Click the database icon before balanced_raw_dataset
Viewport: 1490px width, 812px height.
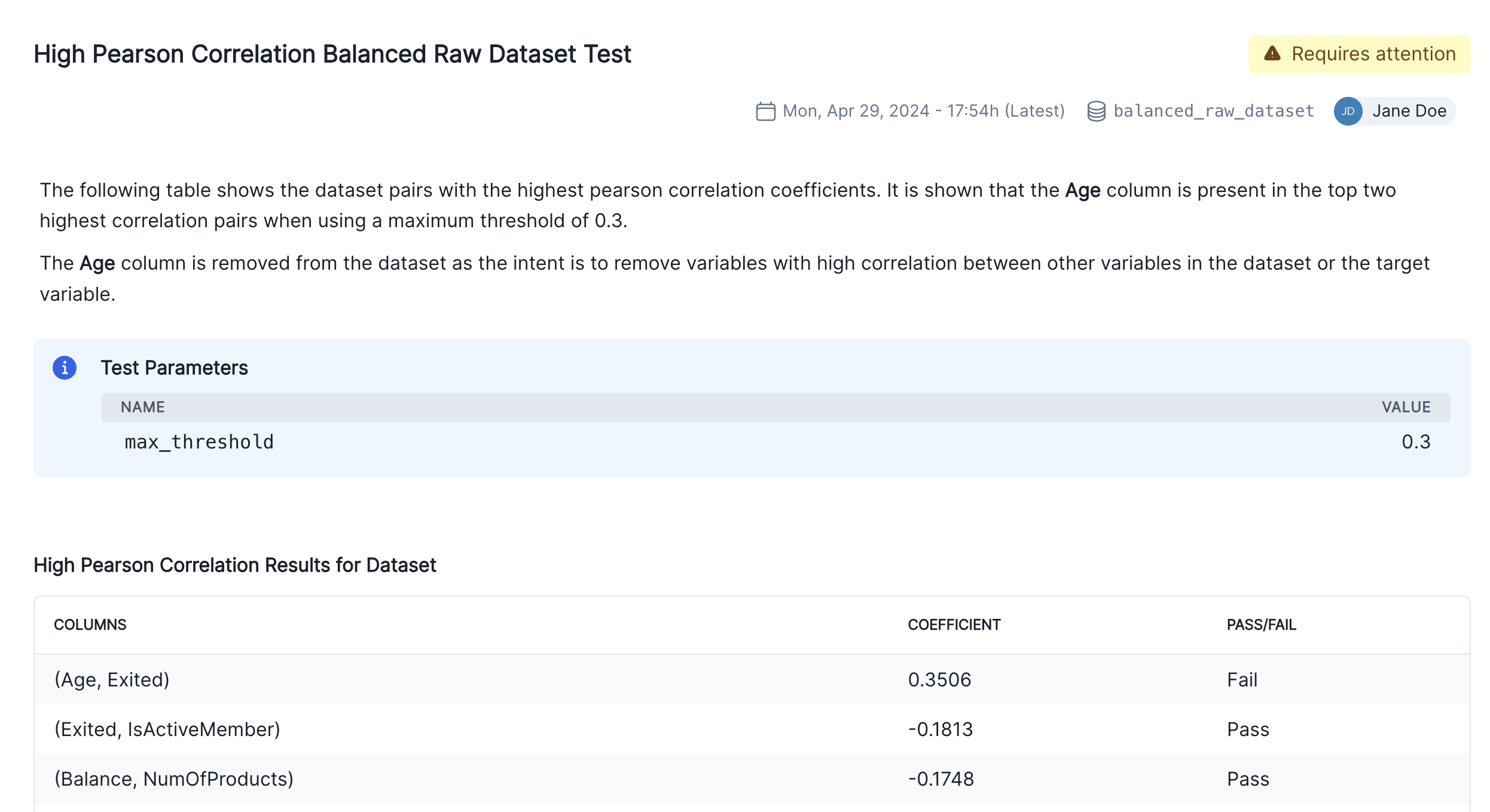coord(1097,110)
